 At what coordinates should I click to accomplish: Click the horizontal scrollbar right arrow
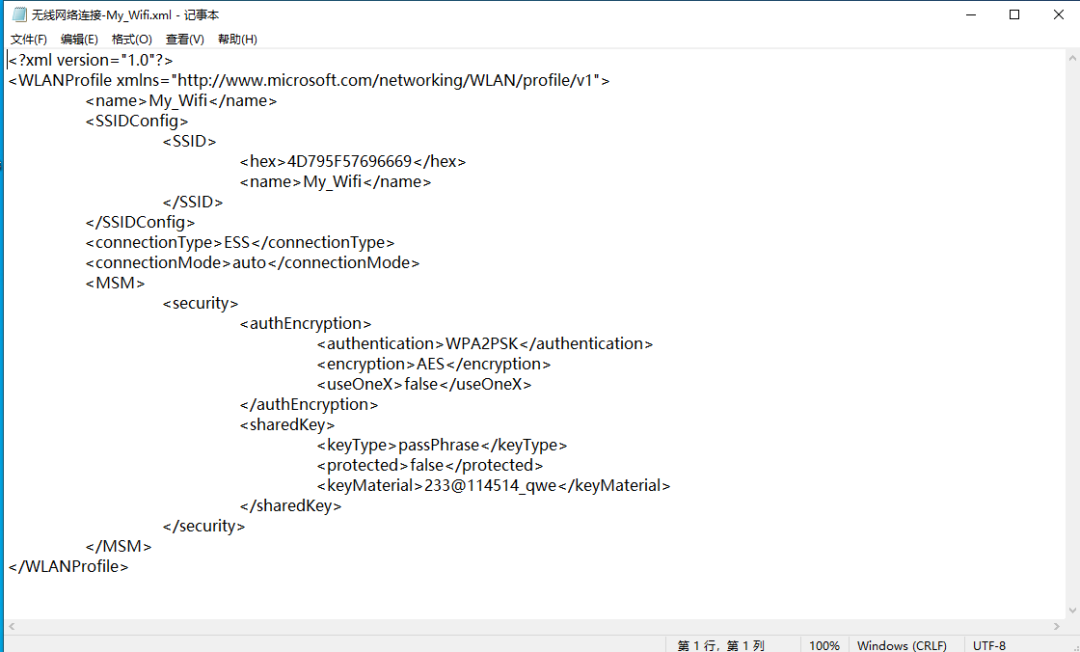pyautogui.click(x=1057, y=627)
